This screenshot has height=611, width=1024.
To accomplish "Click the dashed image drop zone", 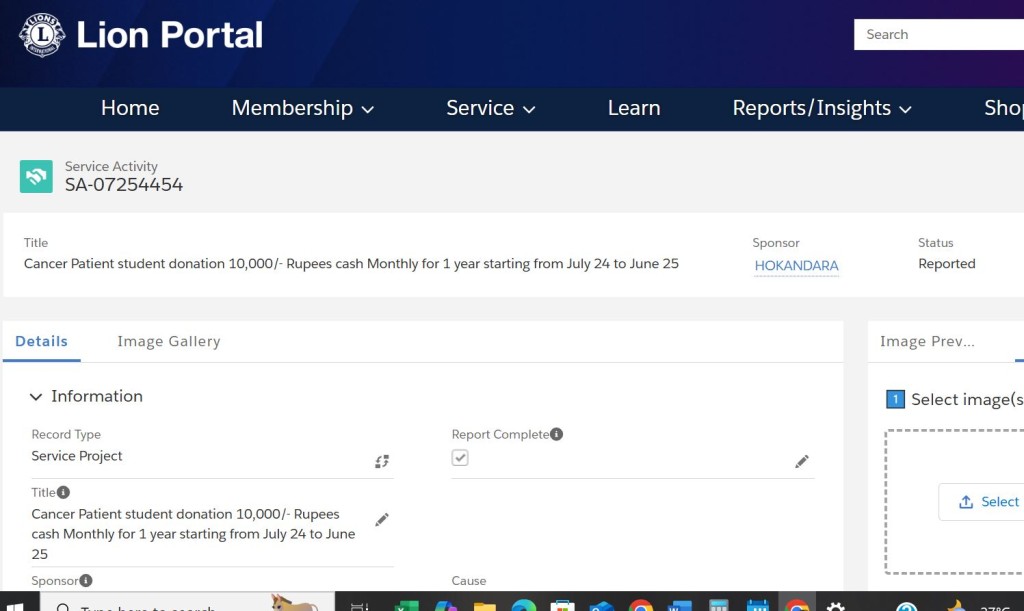I will pos(955,502).
